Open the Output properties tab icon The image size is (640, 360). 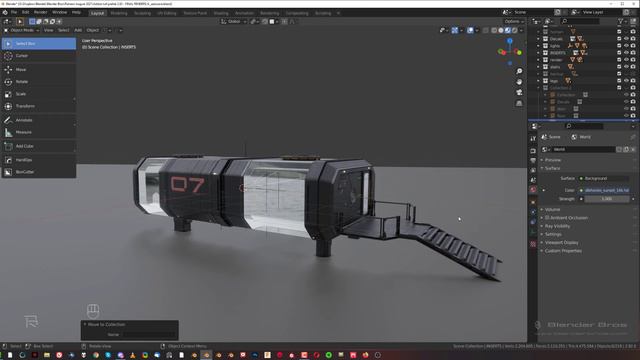click(533, 160)
